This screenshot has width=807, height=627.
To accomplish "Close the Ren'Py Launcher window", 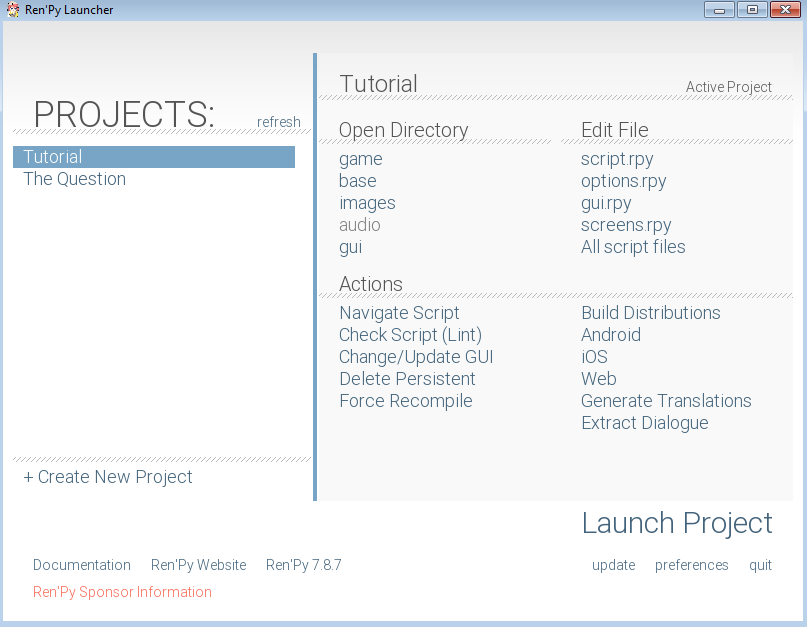I will point(785,10).
